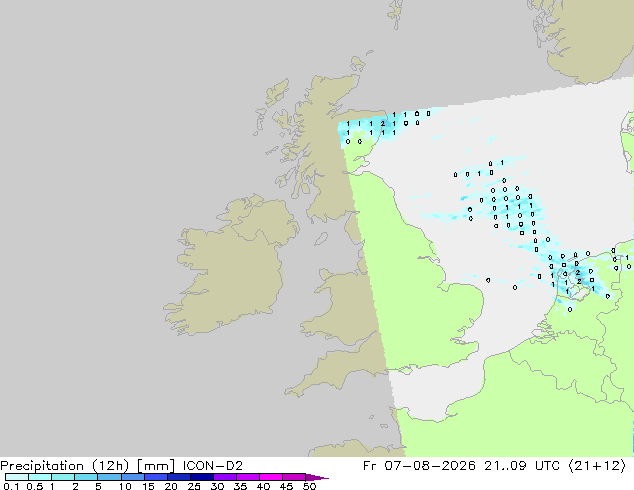The width and height of the screenshot is (634, 490).
Task: Click the (21+12) forecast offset label
Action: 597,466
